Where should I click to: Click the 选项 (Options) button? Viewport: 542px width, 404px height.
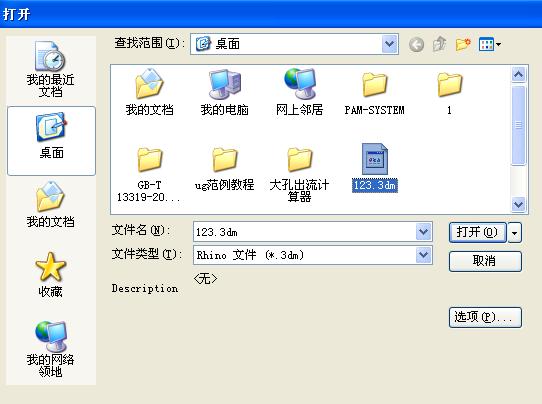(485, 317)
